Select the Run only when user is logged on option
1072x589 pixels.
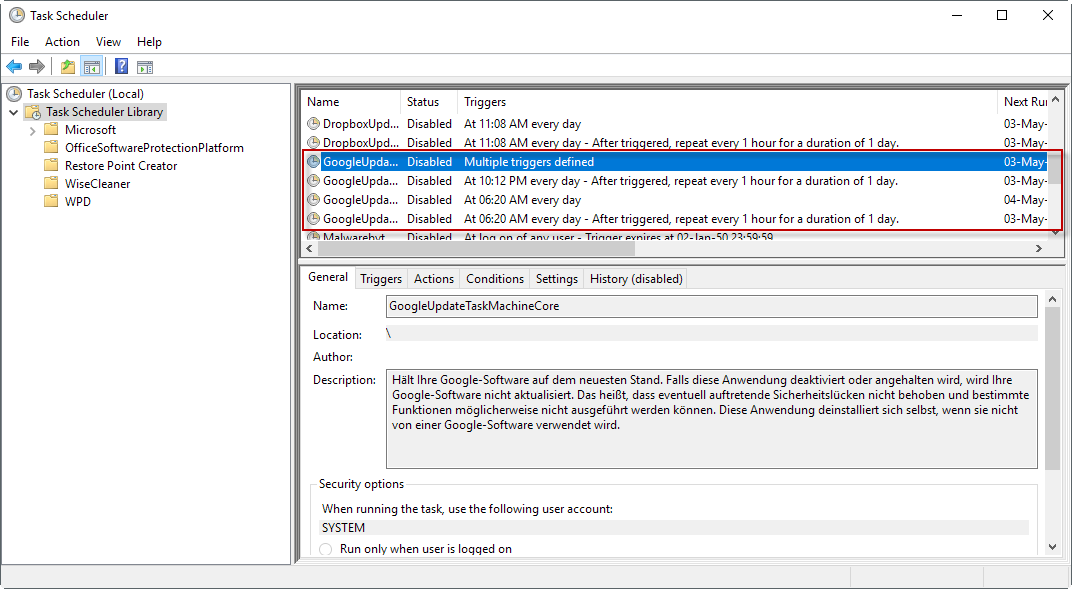tap(326, 549)
